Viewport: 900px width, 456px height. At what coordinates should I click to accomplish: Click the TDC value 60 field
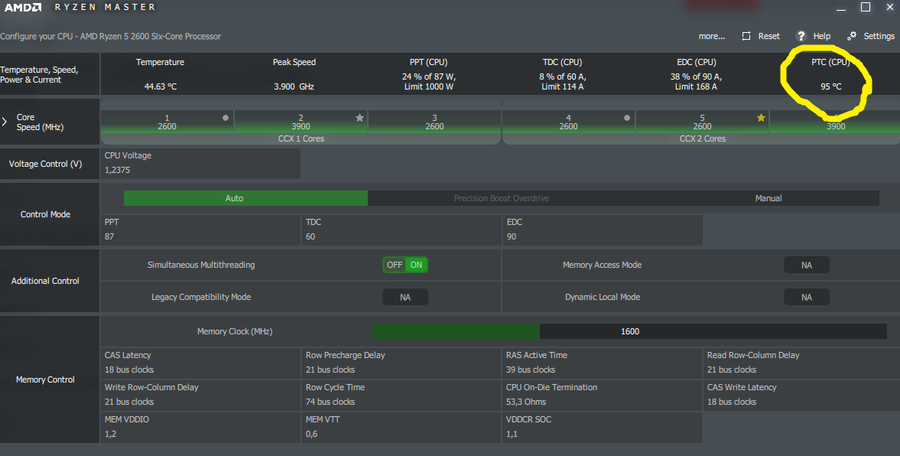tap(401, 230)
